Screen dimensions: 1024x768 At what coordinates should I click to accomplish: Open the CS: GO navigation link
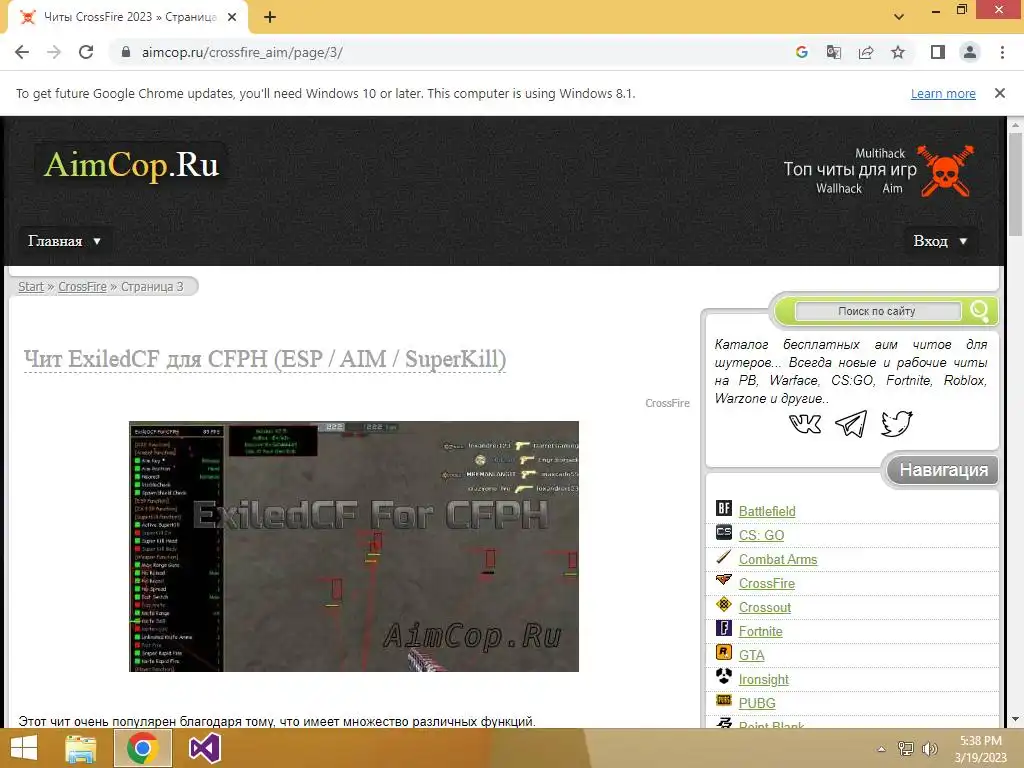click(x=761, y=536)
